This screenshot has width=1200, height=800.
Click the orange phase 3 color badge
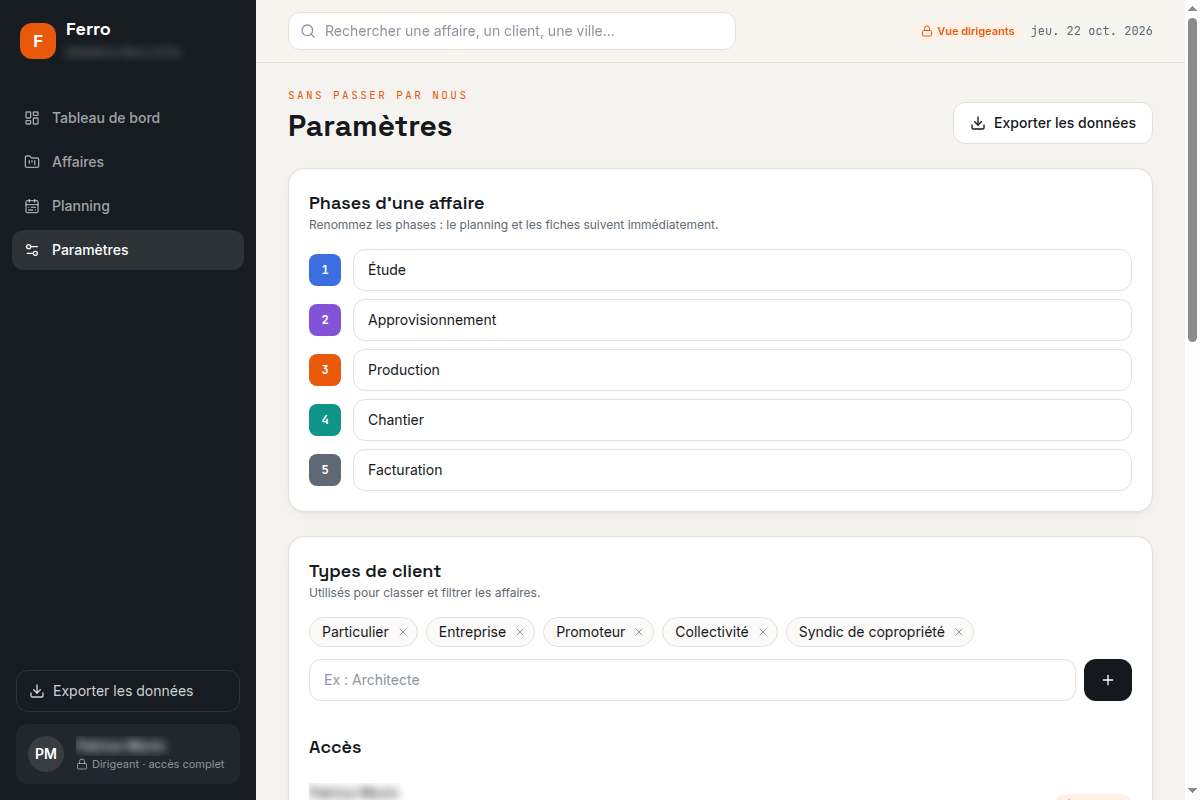[x=325, y=370]
